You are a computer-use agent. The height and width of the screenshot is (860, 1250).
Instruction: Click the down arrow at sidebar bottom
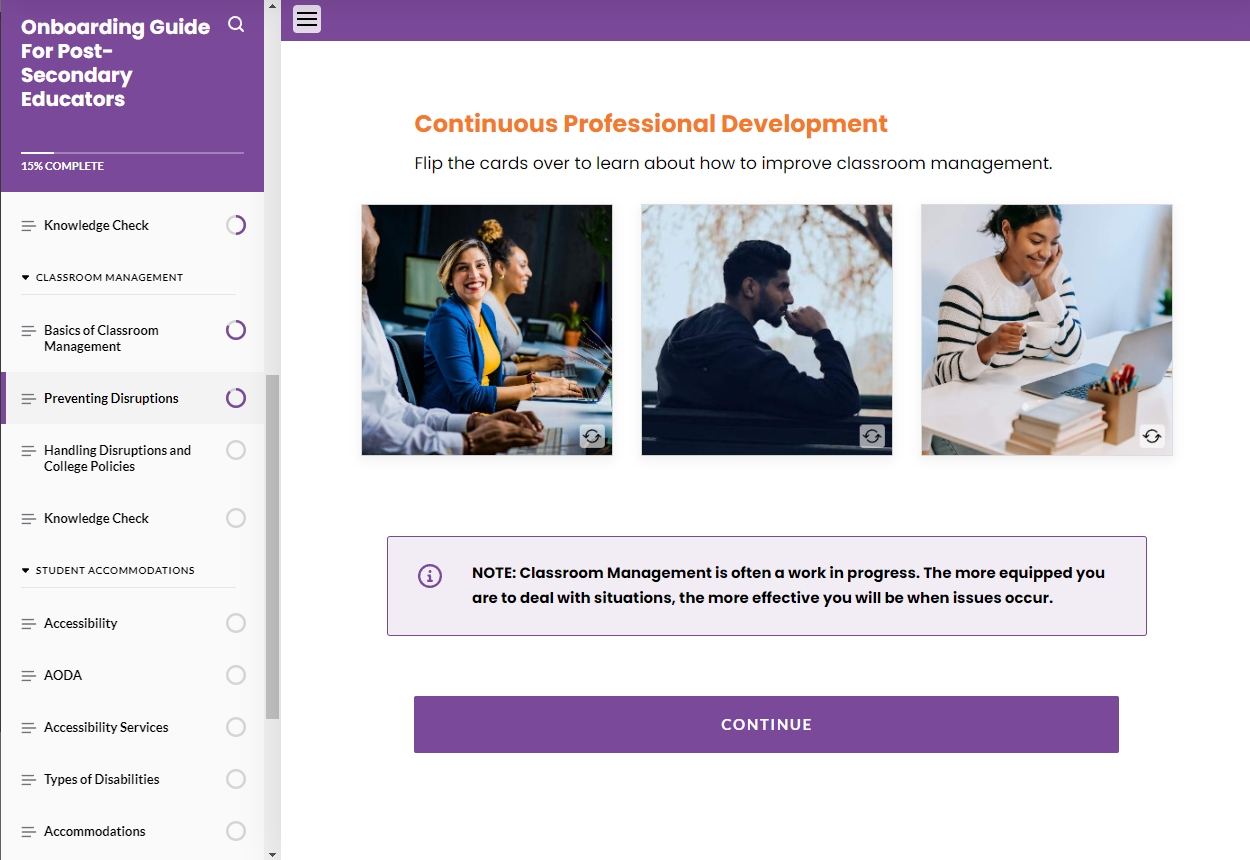tap(270, 852)
